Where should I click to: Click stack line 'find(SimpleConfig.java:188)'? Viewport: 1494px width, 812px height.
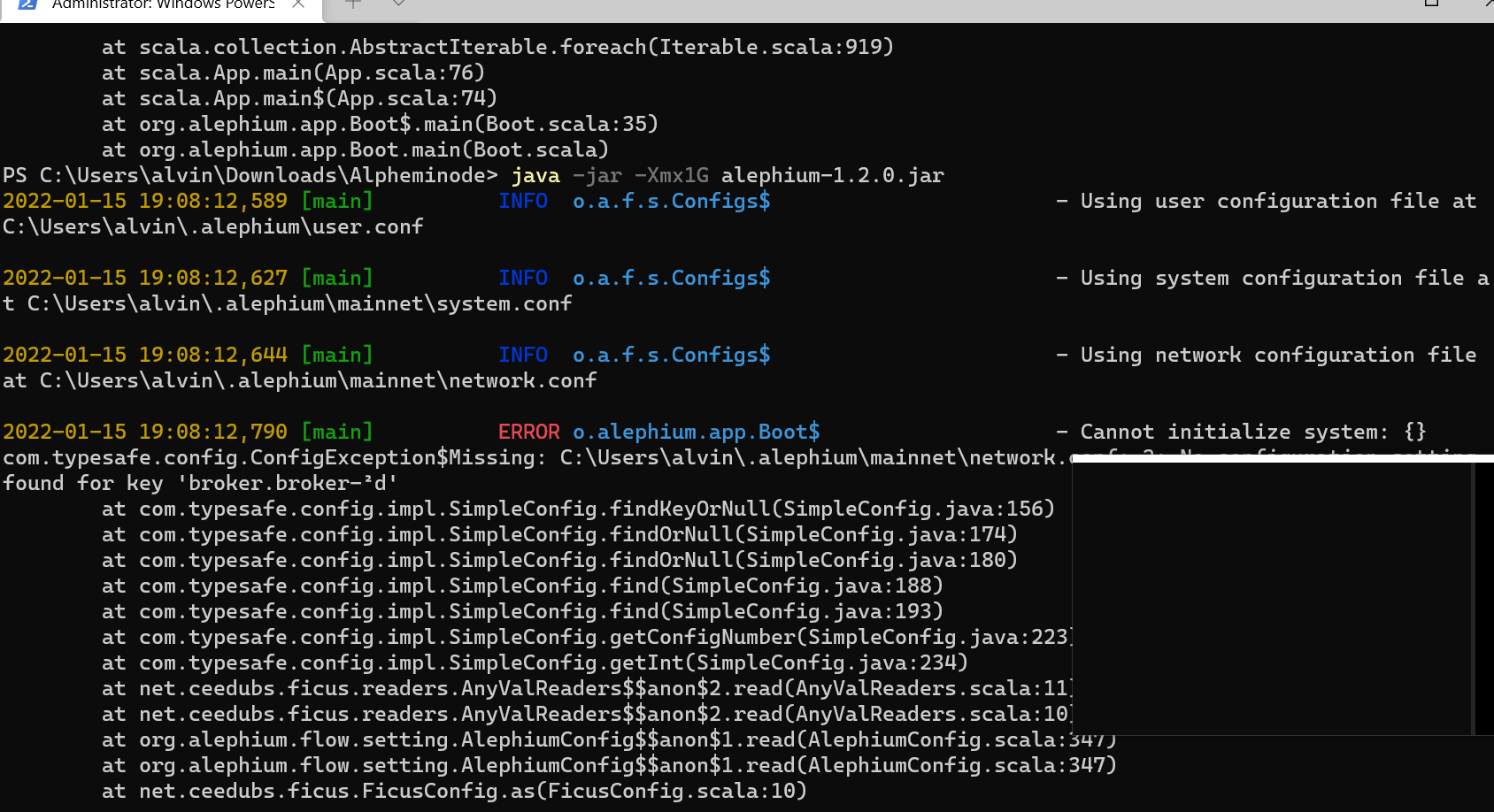click(776, 586)
